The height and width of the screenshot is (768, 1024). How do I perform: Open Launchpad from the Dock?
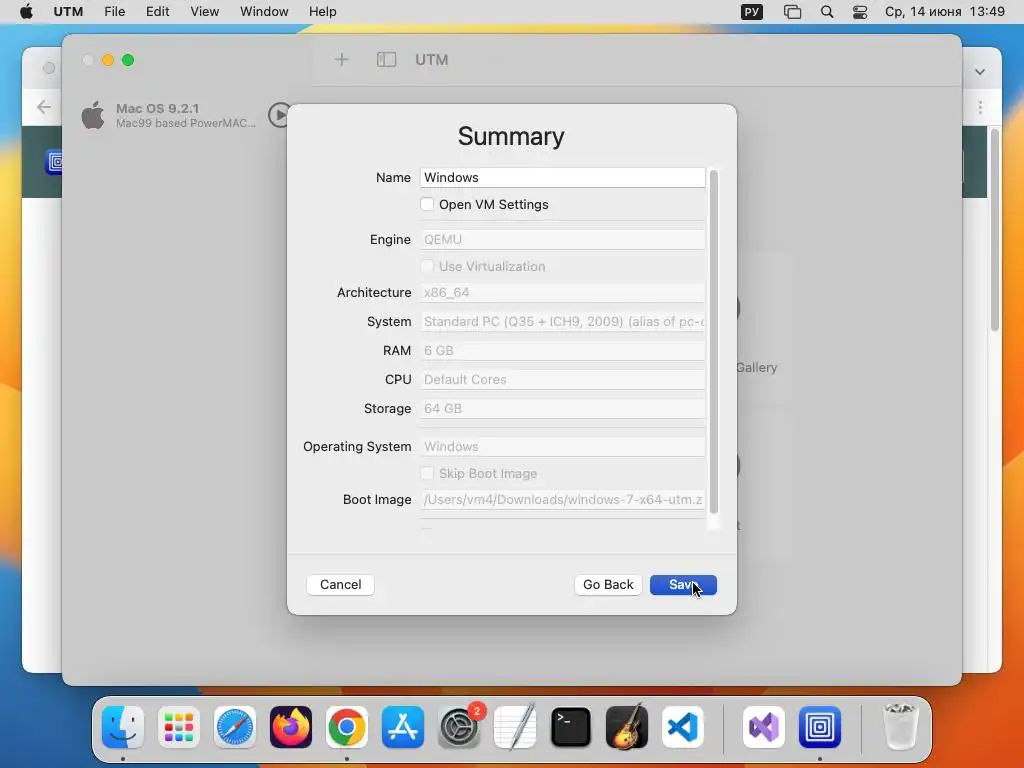tap(179, 727)
